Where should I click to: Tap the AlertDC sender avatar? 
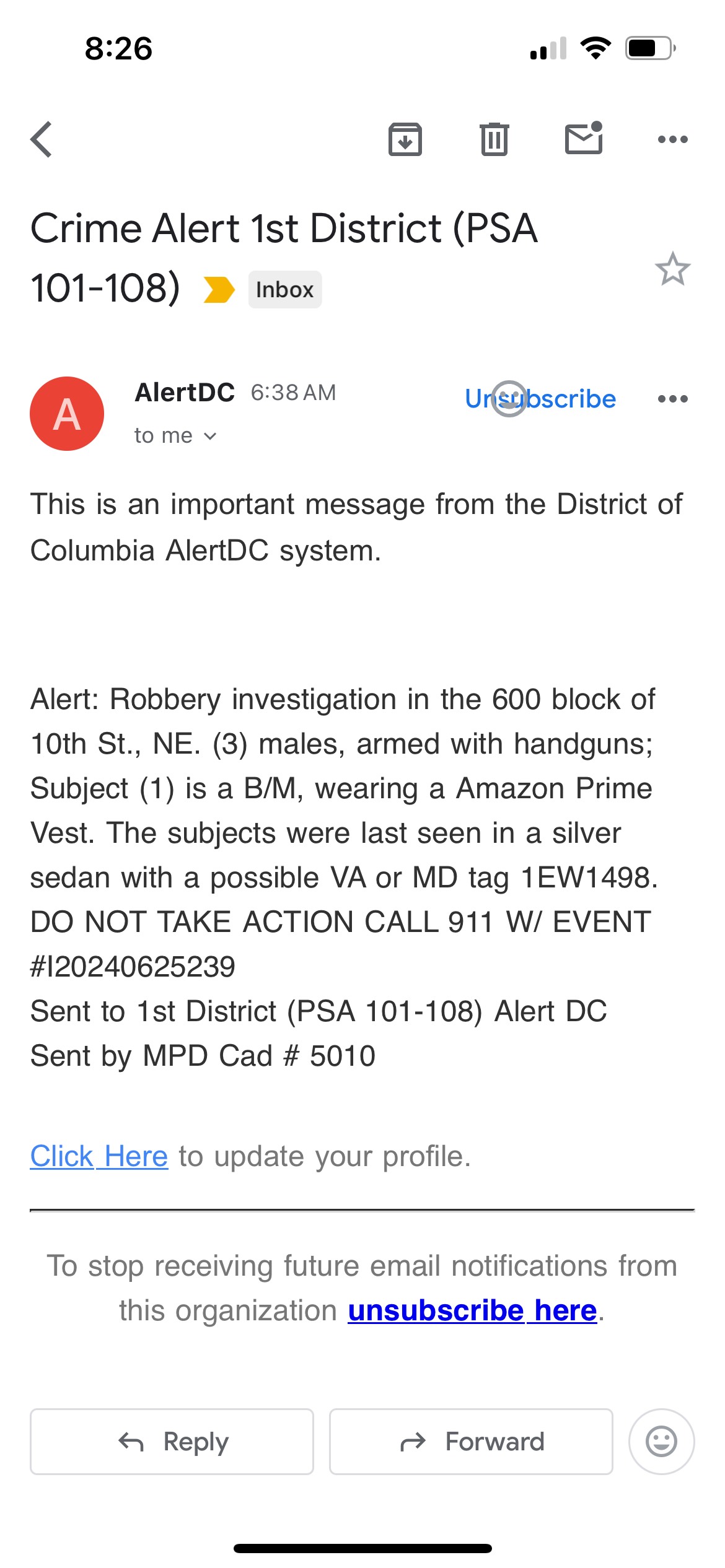pyautogui.click(x=67, y=414)
